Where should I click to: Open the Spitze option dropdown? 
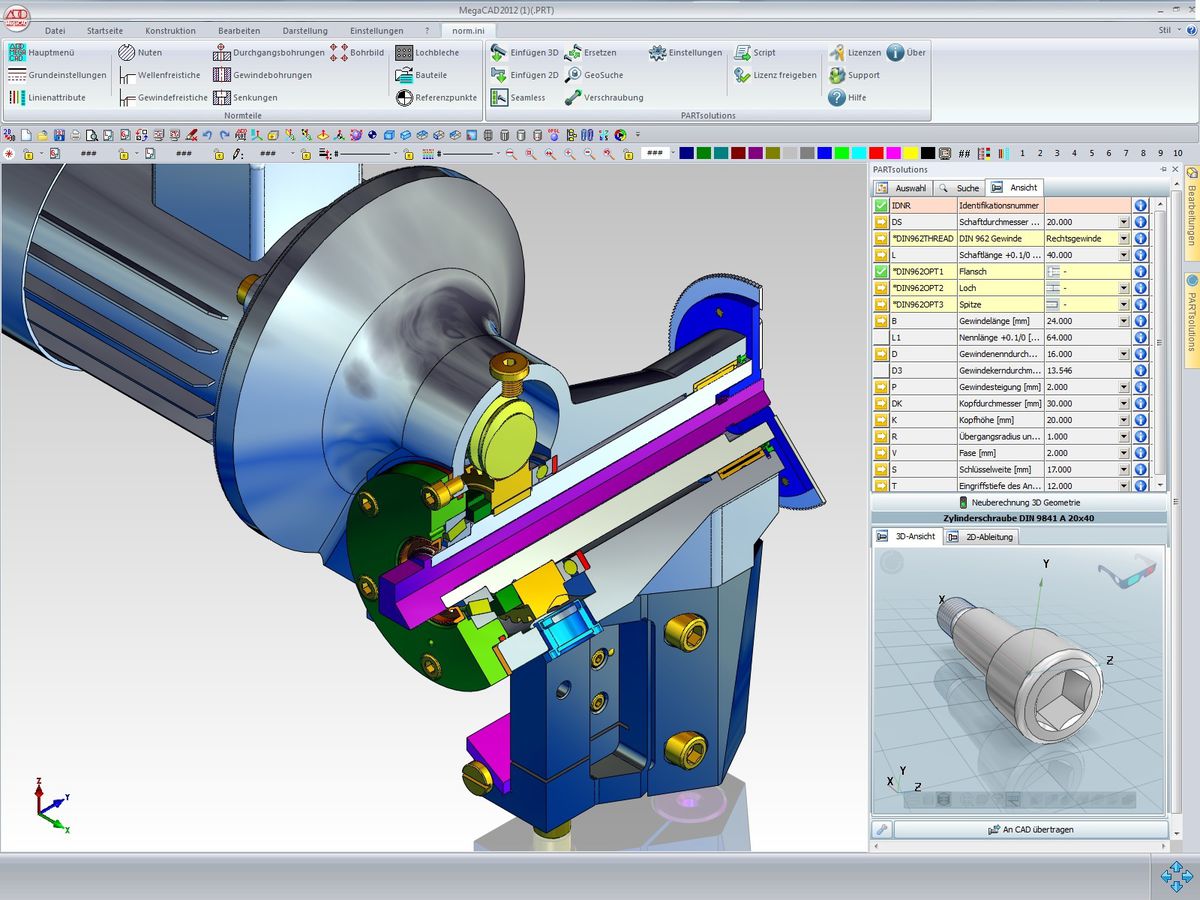click(x=1124, y=304)
